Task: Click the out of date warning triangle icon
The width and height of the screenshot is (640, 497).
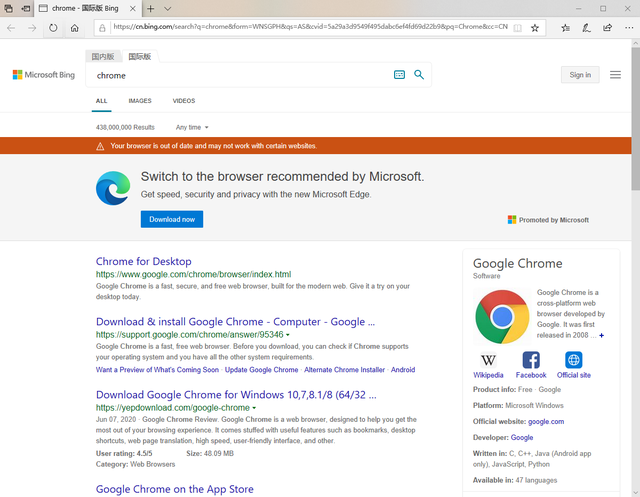Action: click(x=100, y=146)
